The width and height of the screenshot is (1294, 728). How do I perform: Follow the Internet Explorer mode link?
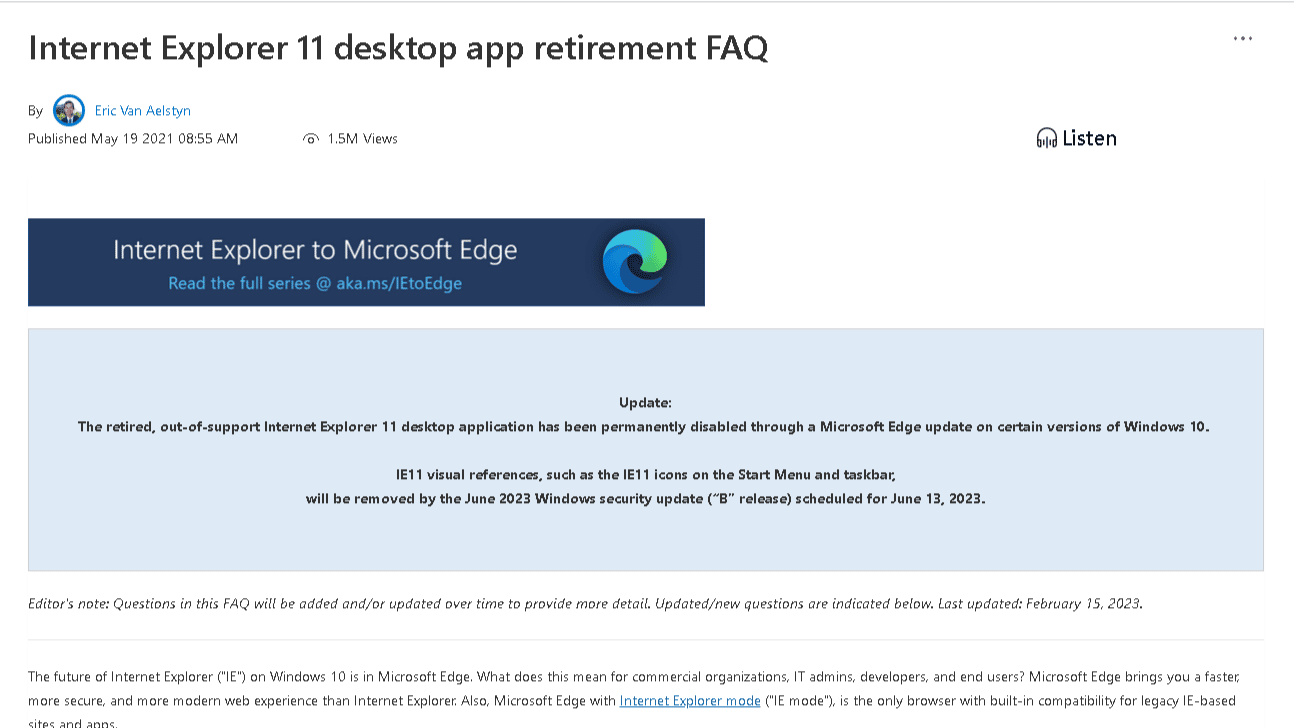[x=690, y=701]
